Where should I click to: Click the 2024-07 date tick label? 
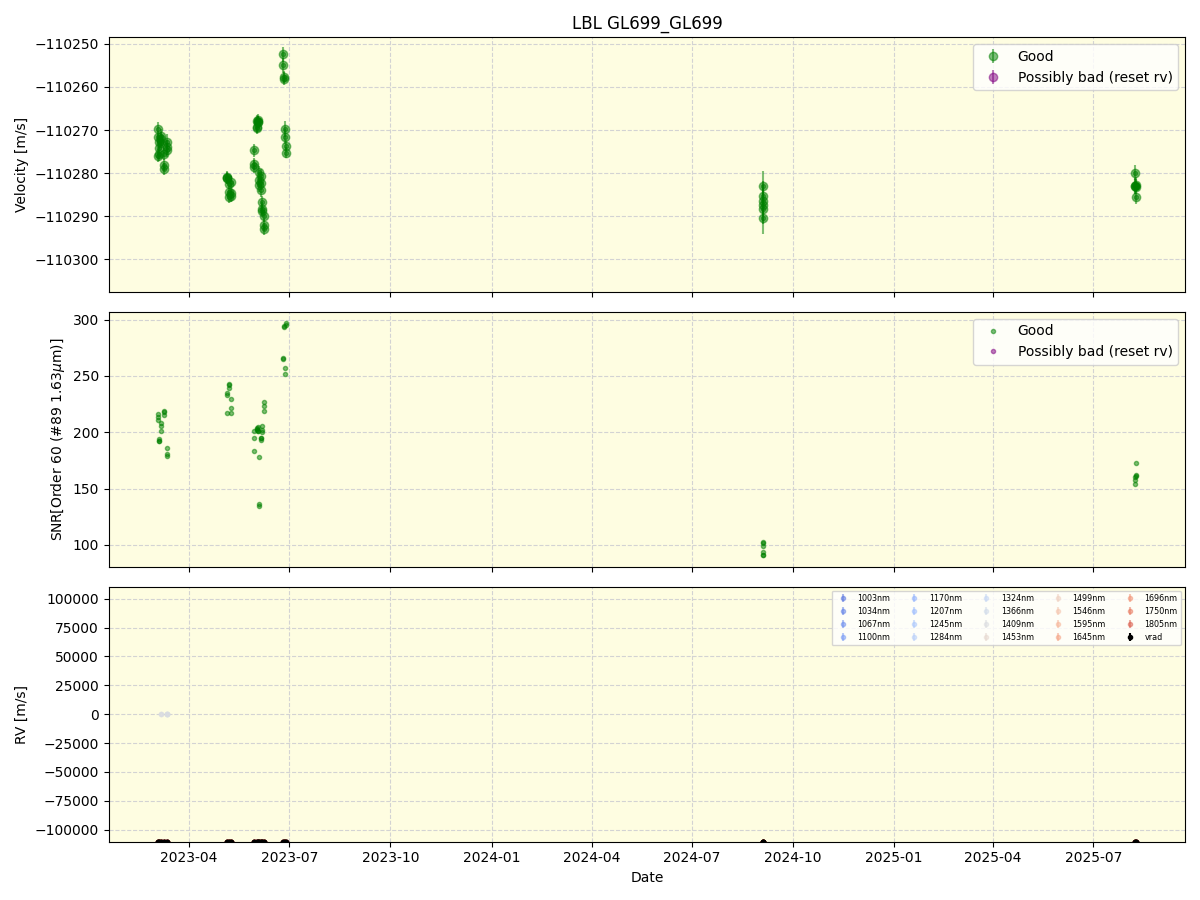point(692,857)
